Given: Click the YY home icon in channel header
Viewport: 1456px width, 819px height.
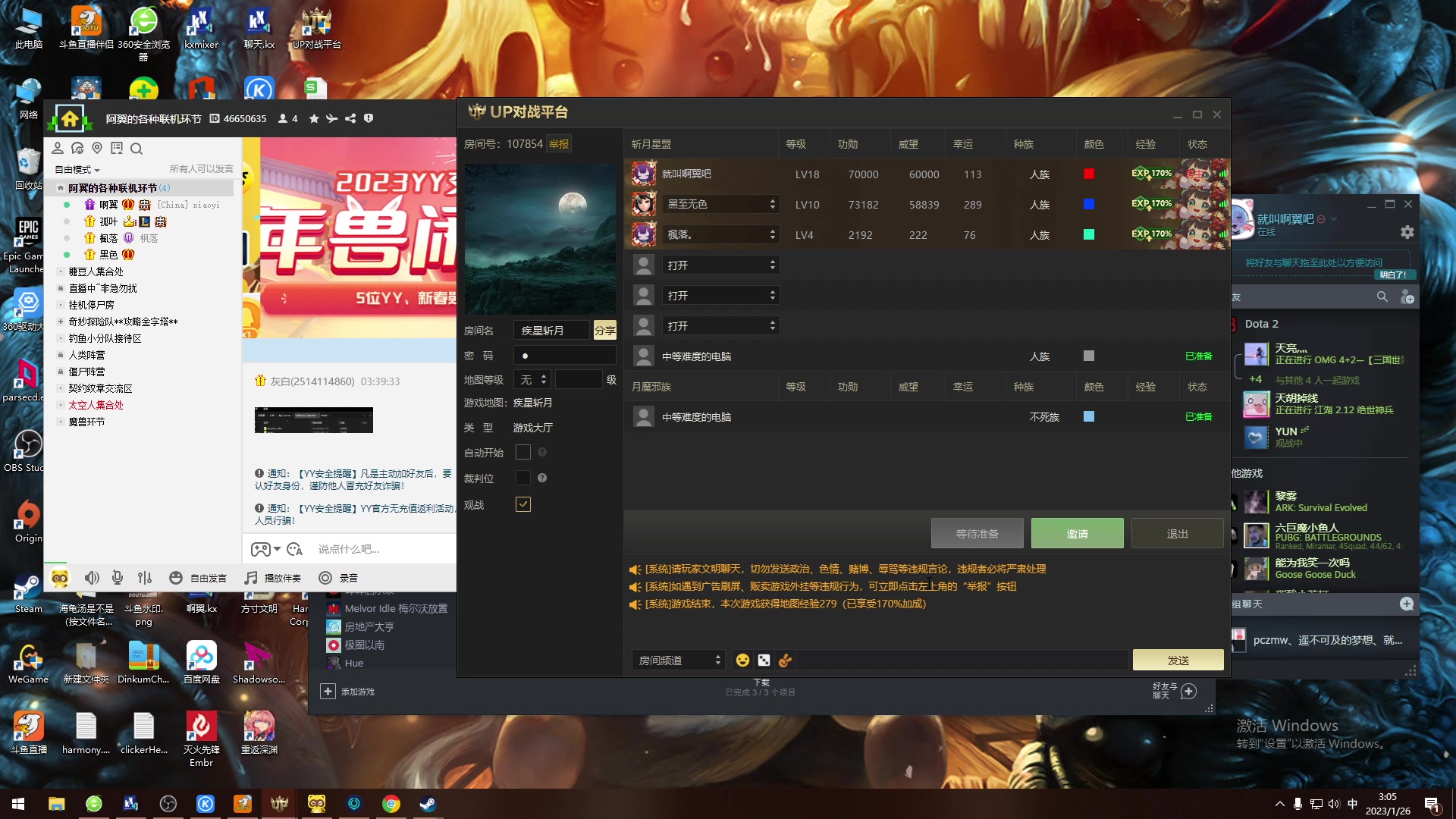Looking at the screenshot, I should (x=70, y=119).
